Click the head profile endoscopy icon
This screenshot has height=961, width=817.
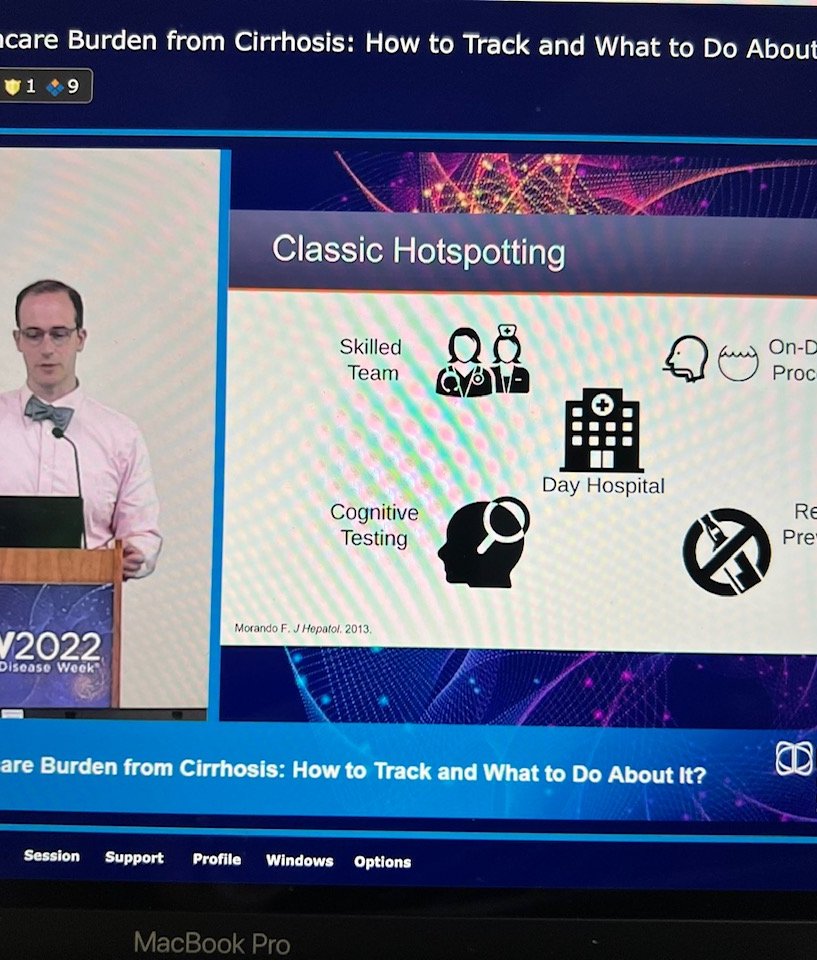[x=686, y=358]
